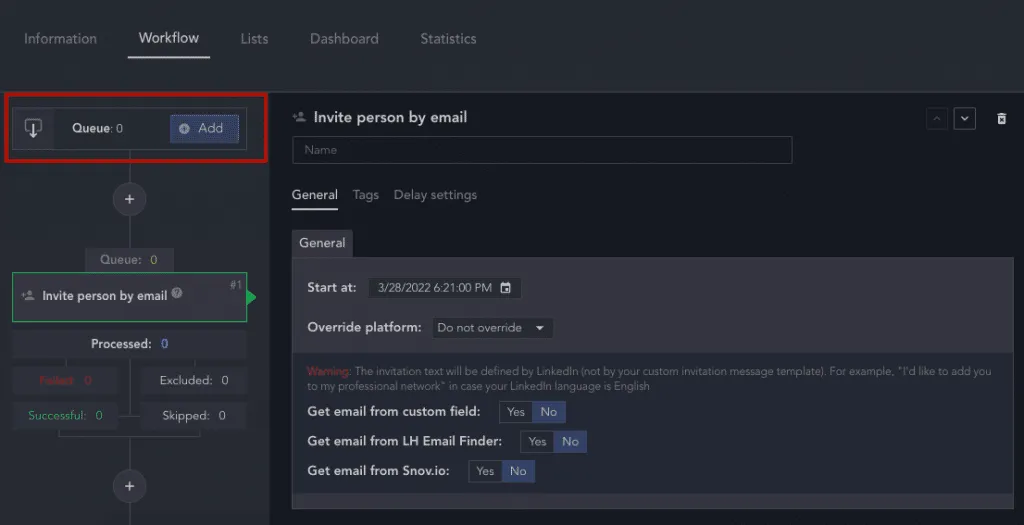Click the queue import download icon
Viewport: 1024px width, 525px height.
(33, 128)
